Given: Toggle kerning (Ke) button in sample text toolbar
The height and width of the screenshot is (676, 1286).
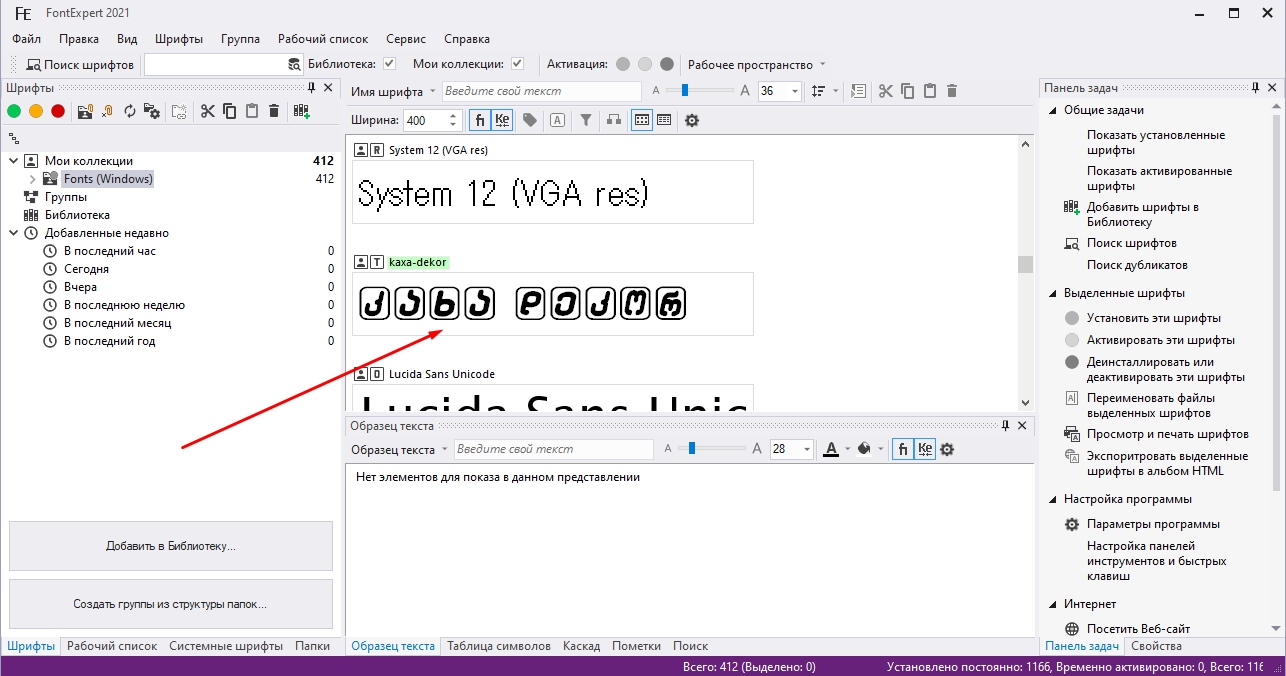Looking at the screenshot, I should (x=925, y=449).
